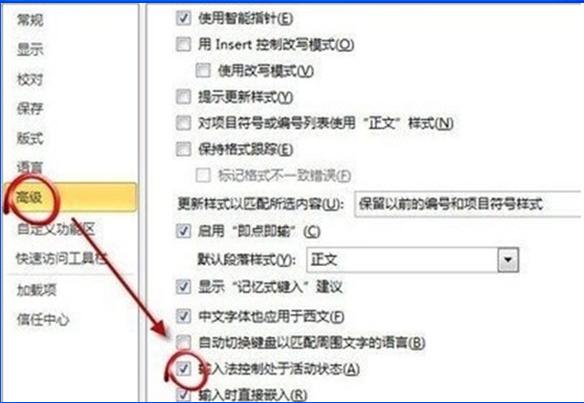Screen dimensions: 584x403
Task: Open the 显示 options category
Action: click(x=30, y=50)
